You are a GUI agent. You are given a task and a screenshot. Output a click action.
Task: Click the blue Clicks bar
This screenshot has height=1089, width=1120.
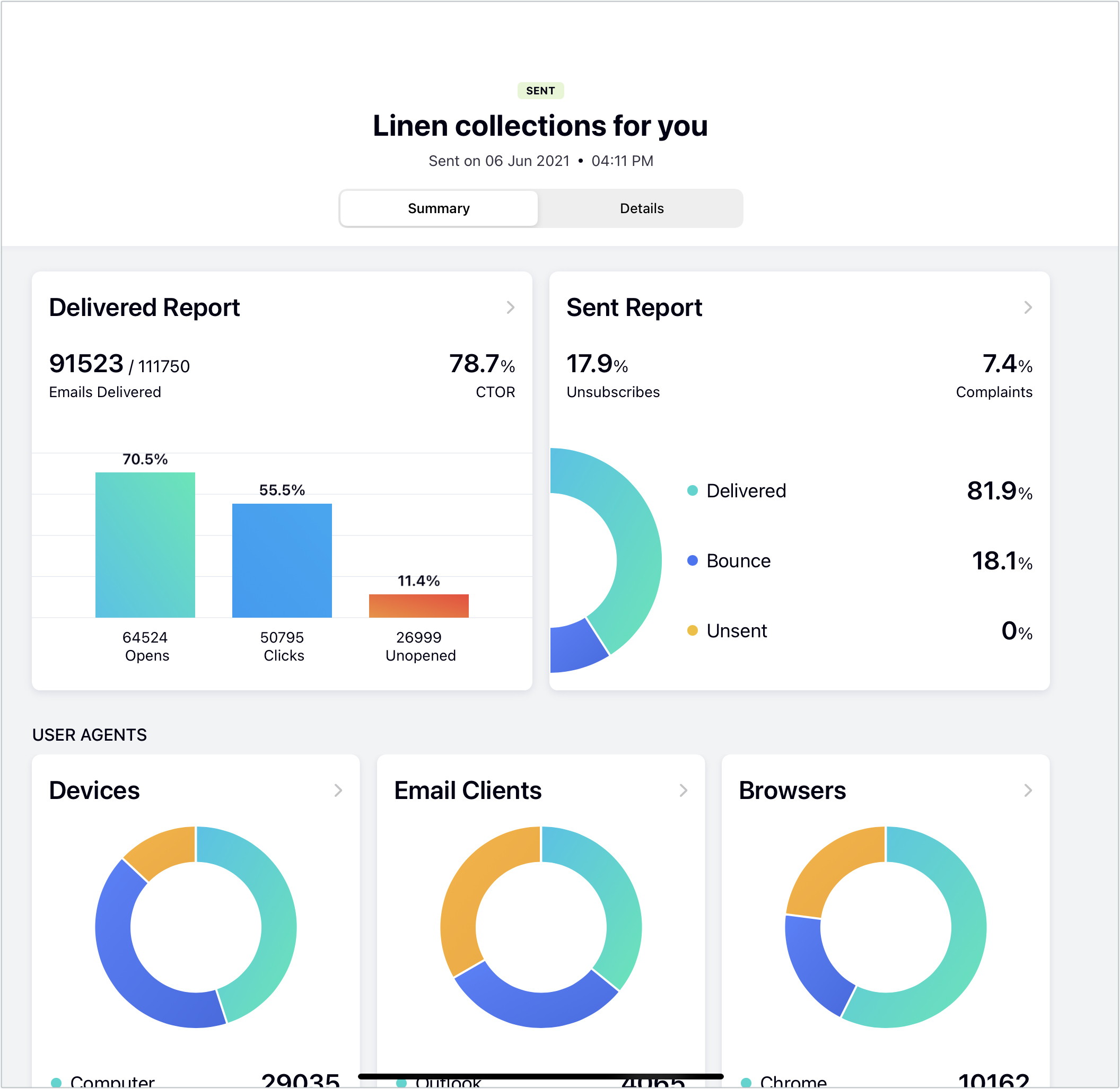(282, 560)
